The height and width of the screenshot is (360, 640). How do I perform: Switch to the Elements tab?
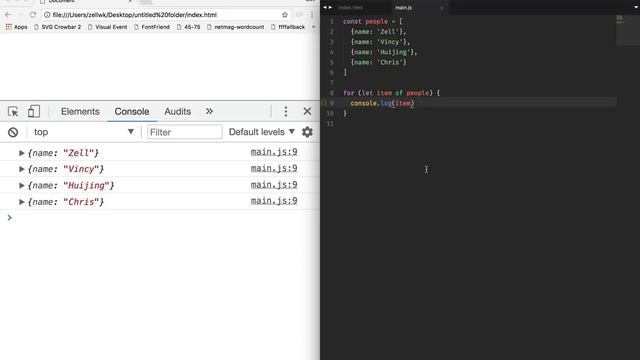tap(80, 111)
